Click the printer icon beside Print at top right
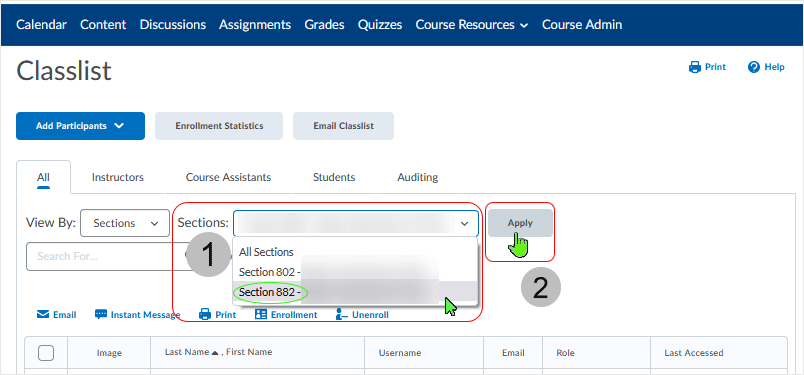The image size is (804, 375). point(695,67)
